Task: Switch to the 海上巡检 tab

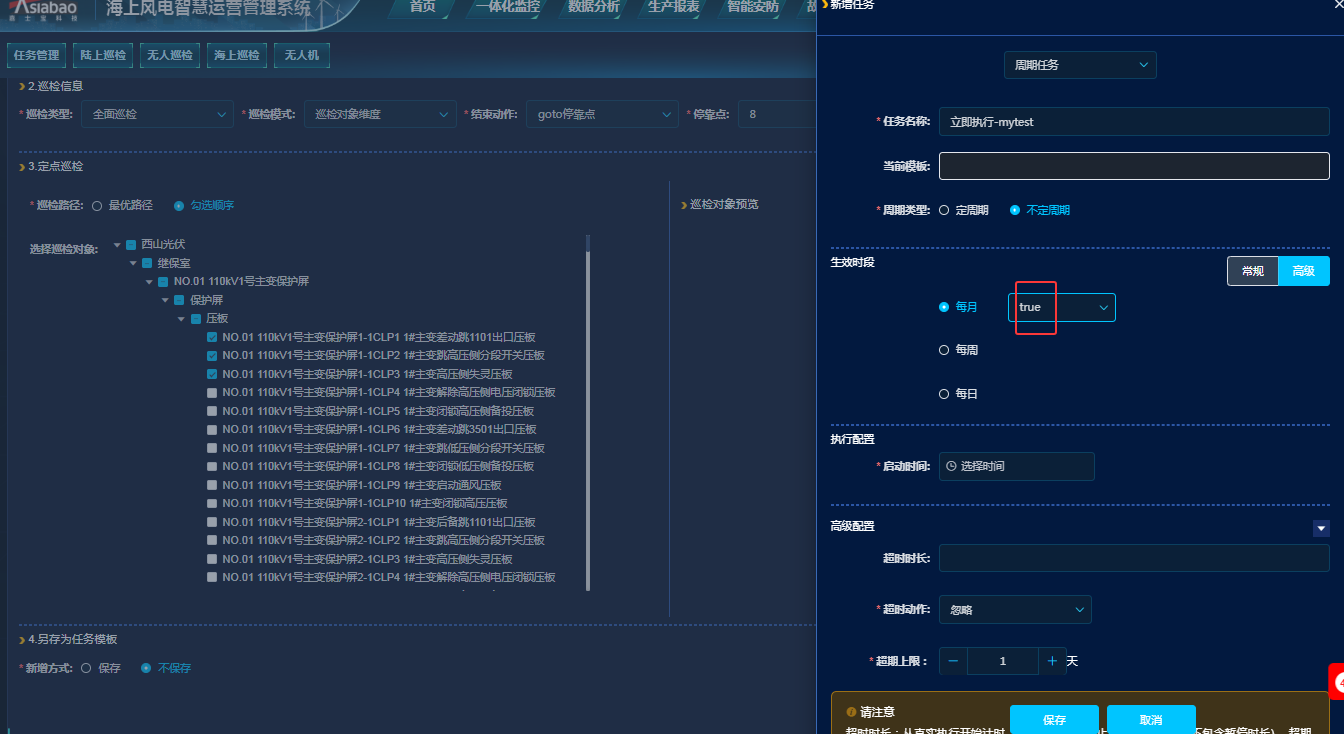Action: click(236, 56)
